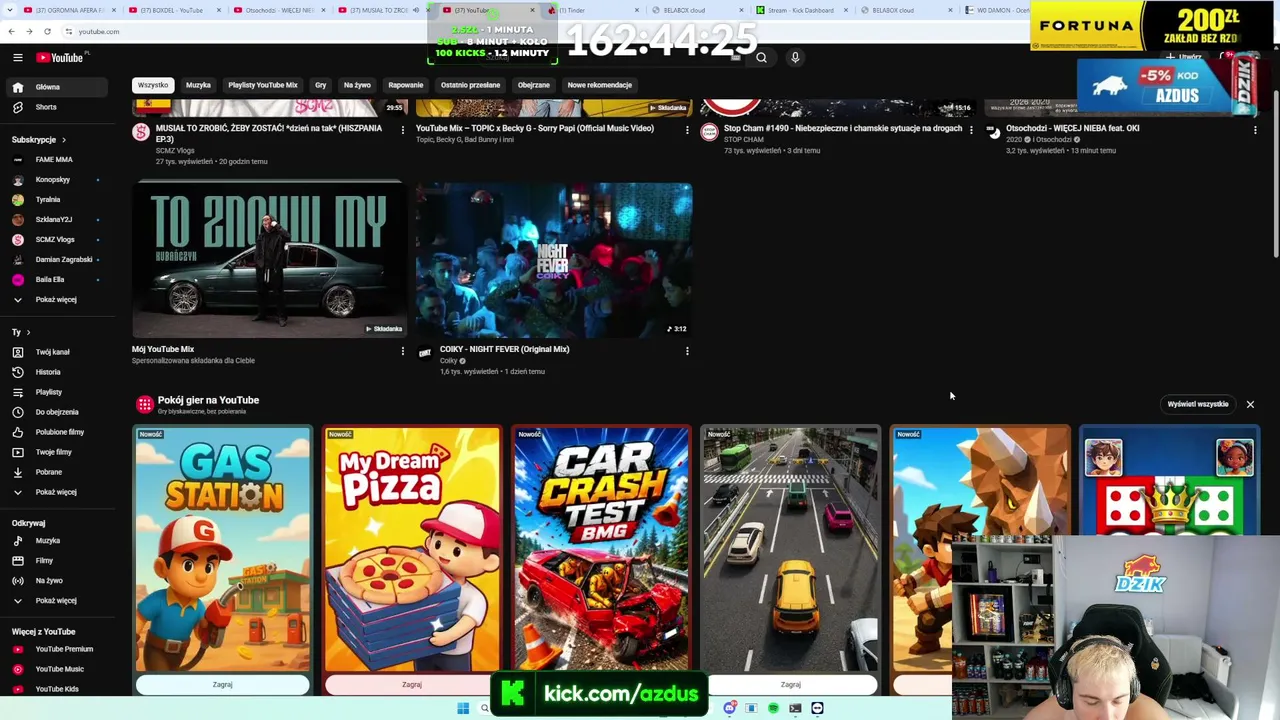The image size is (1280, 720).
Task: Open YouTube Premium in the sidebar
Action: [55, 649]
